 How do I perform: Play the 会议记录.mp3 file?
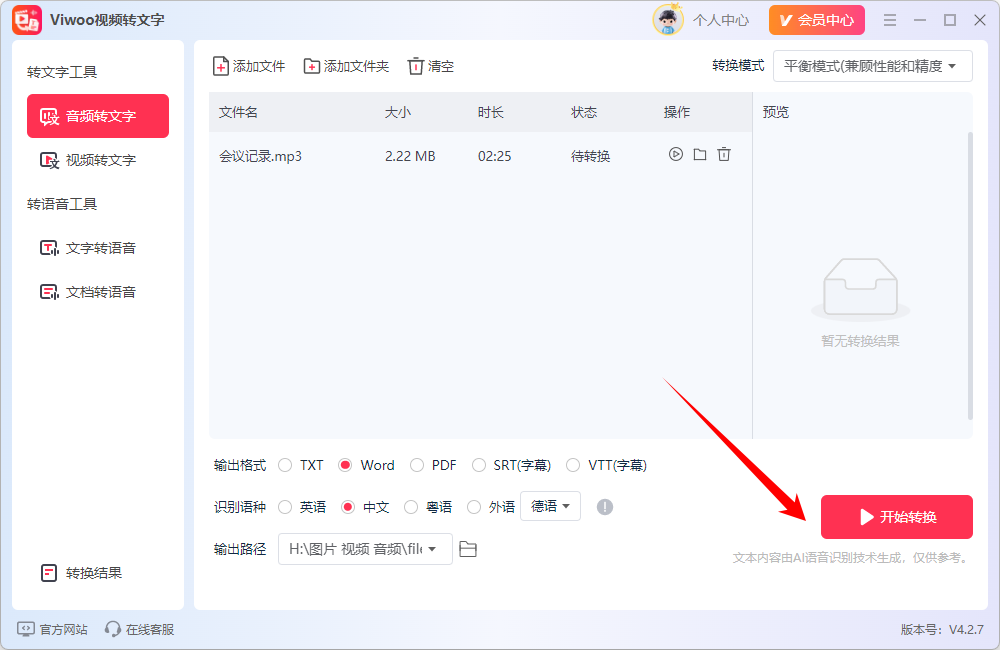(x=675, y=154)
